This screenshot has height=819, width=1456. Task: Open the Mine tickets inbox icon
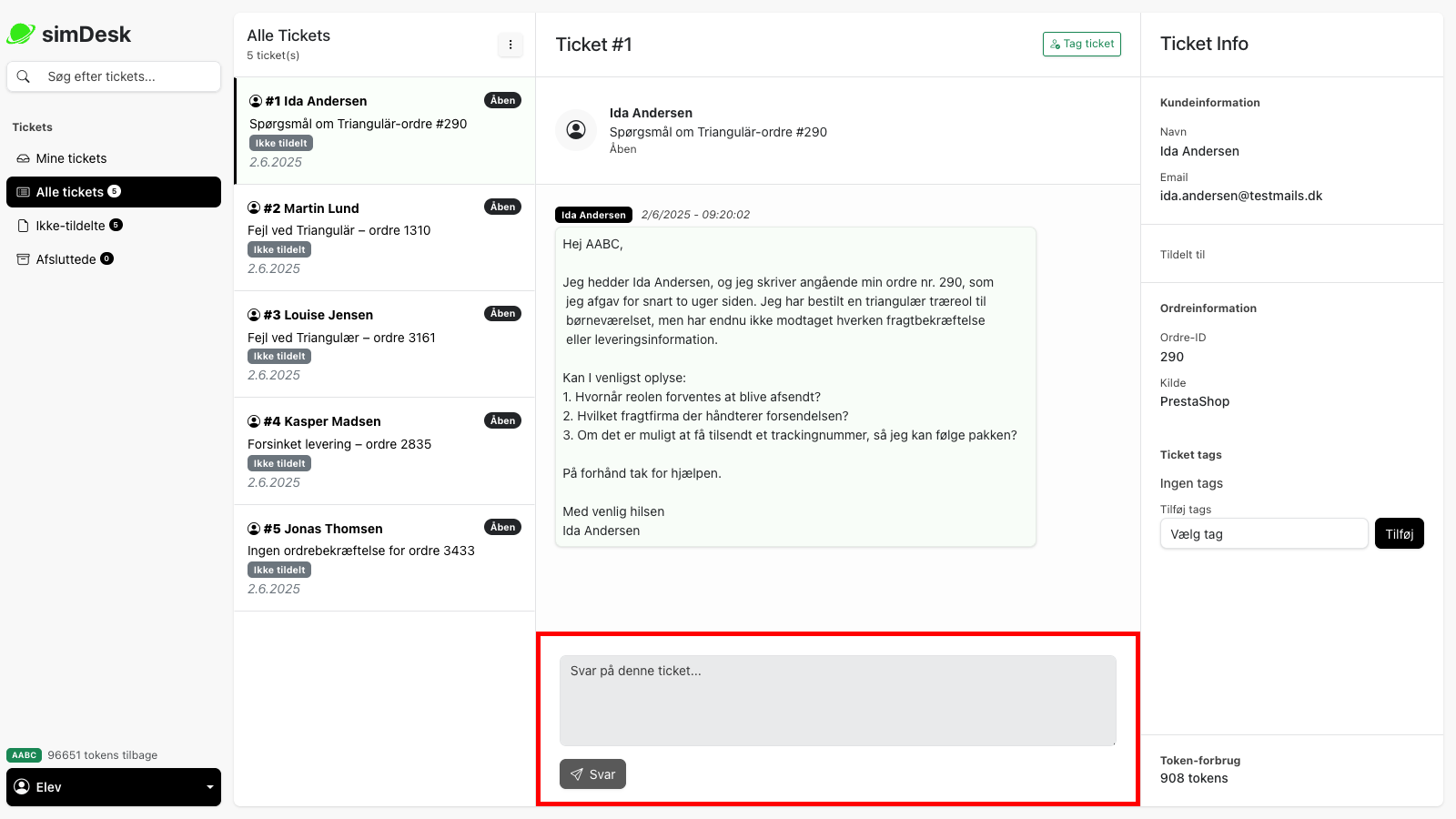22,158
